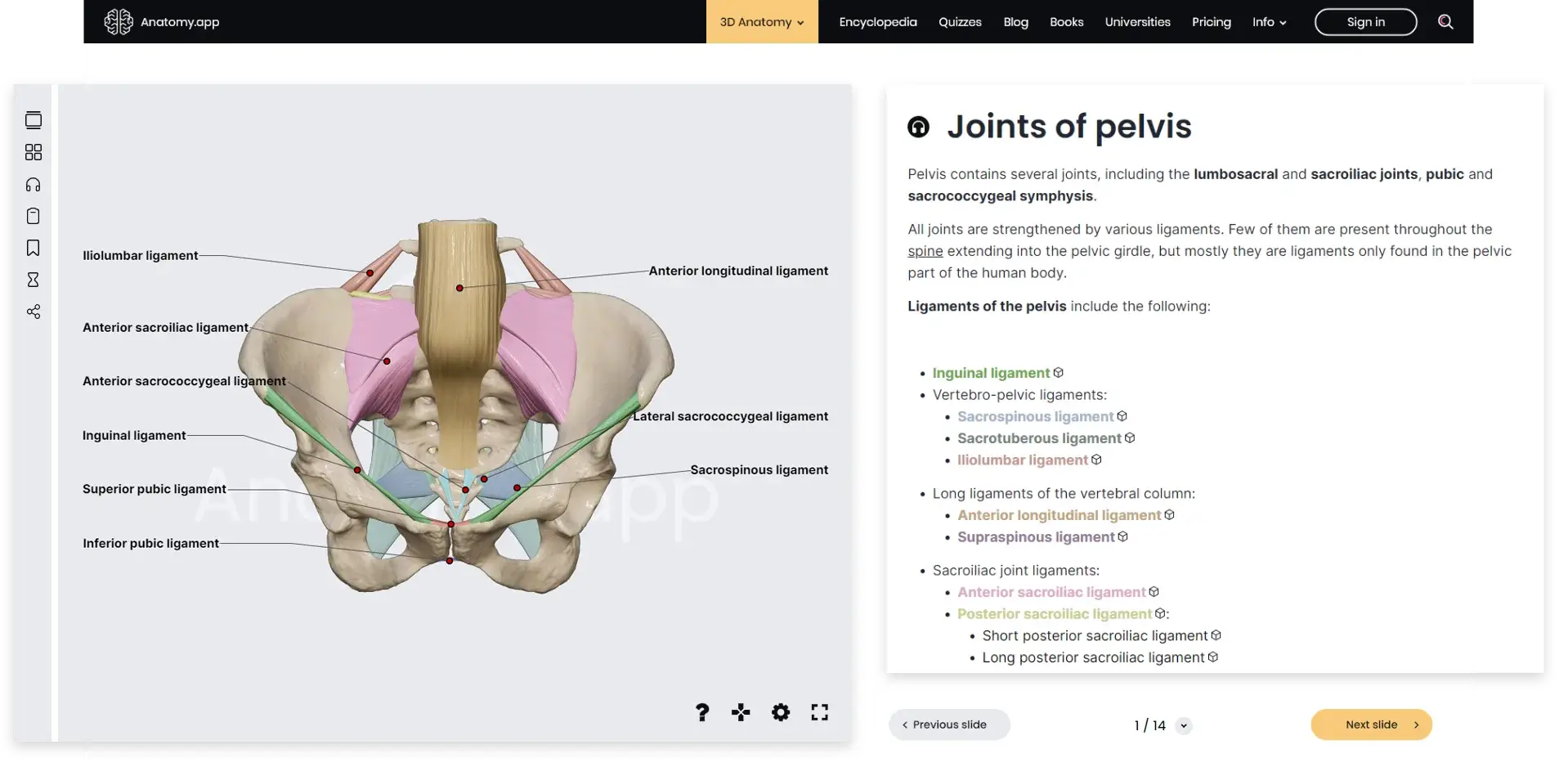Open the Sacrospinous ligament link
Image resolution: width=1568 pixels, height=767 pixels.
(1035, 416)
